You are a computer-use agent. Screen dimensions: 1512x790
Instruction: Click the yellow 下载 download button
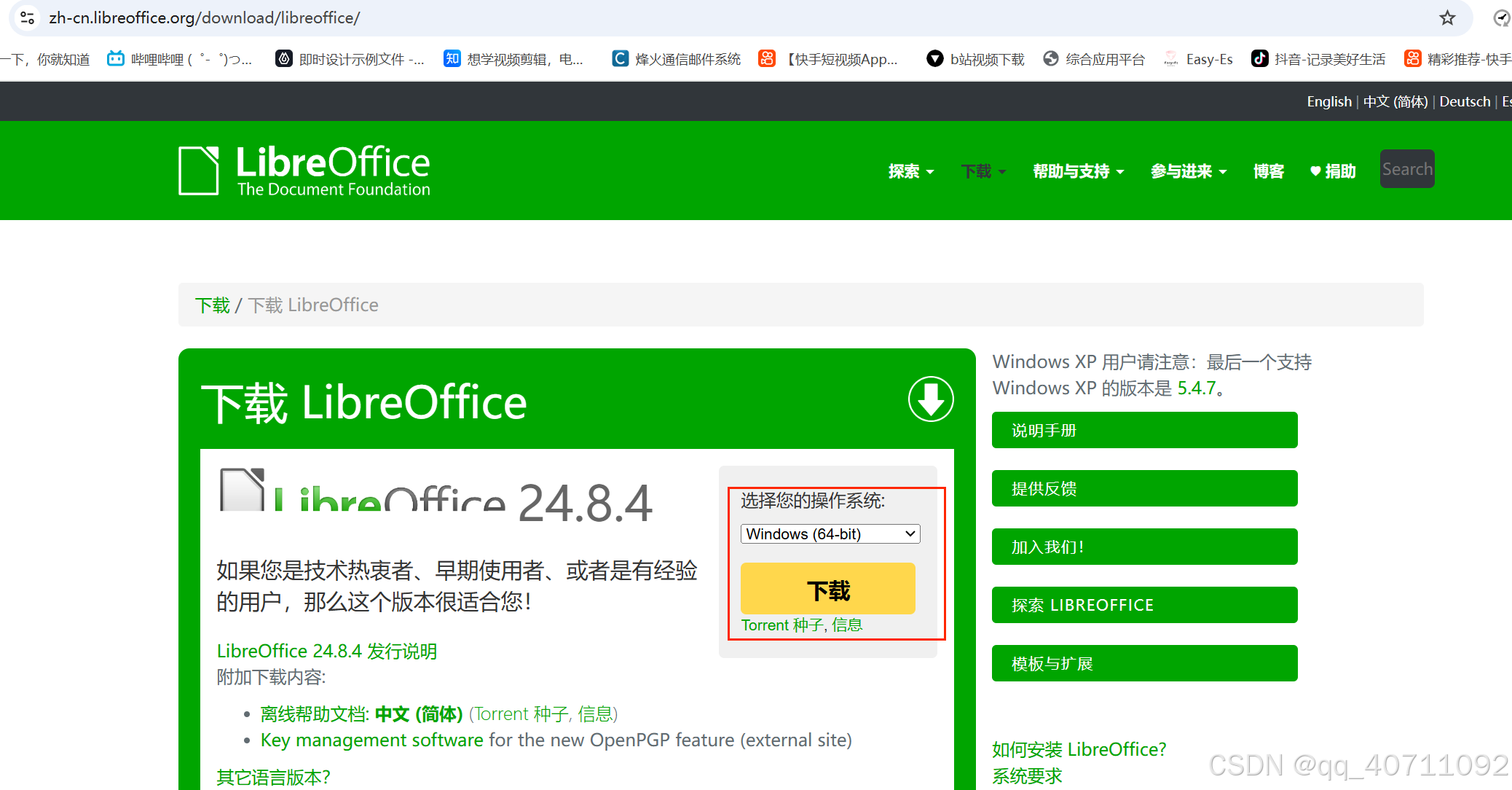click(x=828, y=589)
